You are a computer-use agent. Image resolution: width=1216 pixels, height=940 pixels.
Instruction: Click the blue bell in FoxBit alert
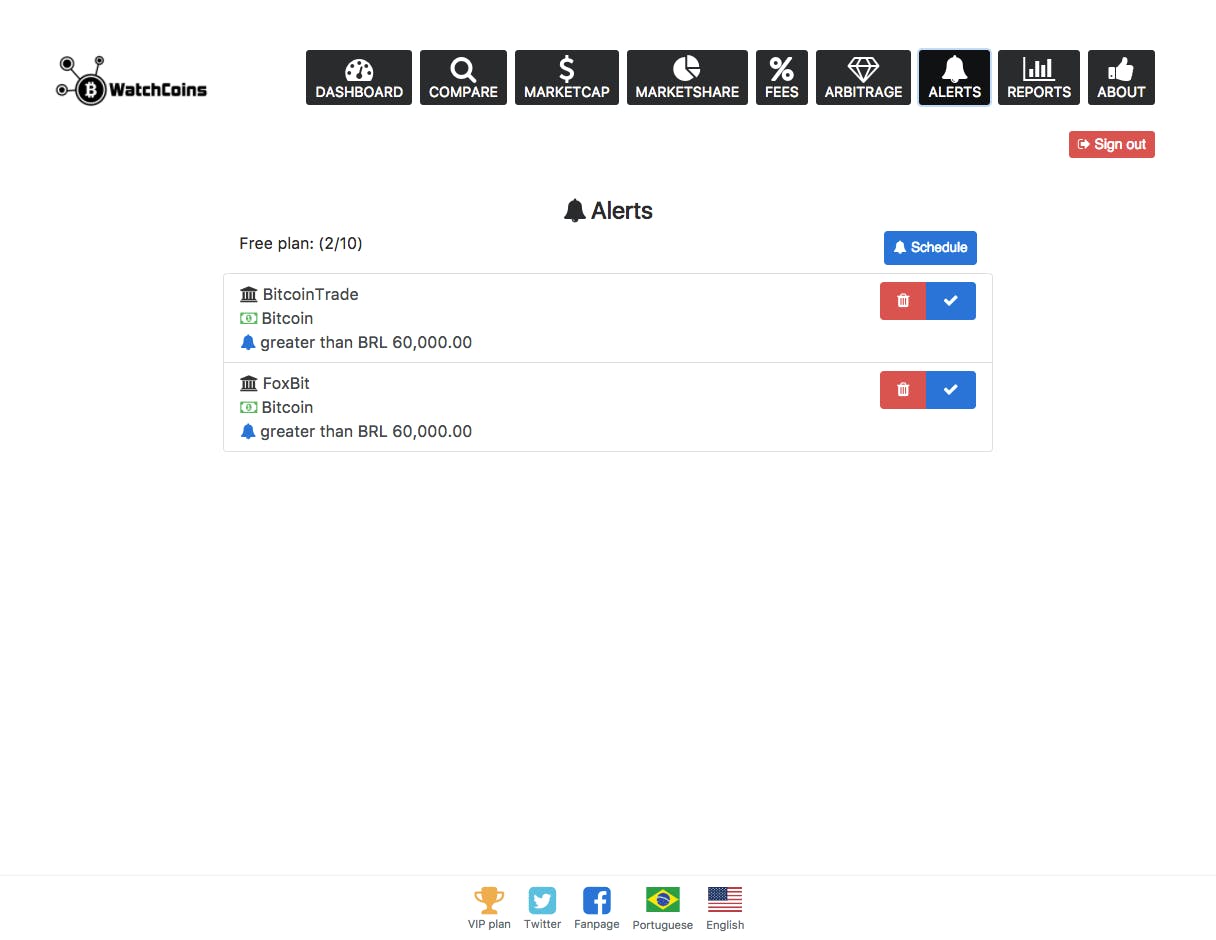(248, 431)
